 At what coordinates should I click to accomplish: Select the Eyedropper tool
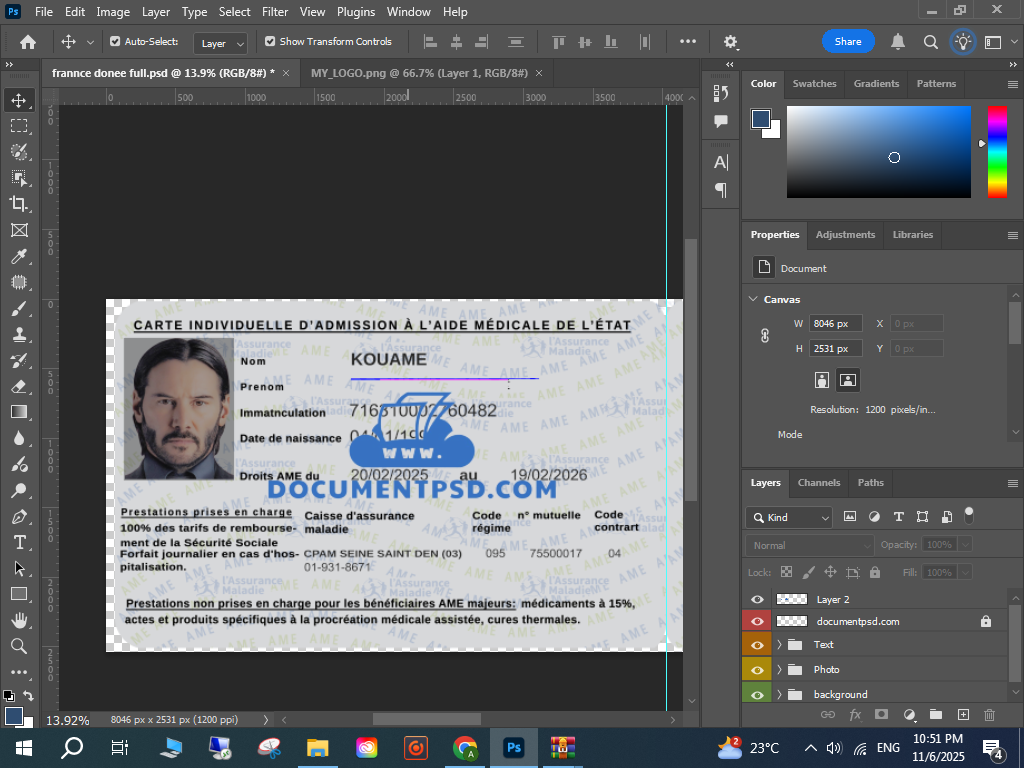tap(19, 256)
